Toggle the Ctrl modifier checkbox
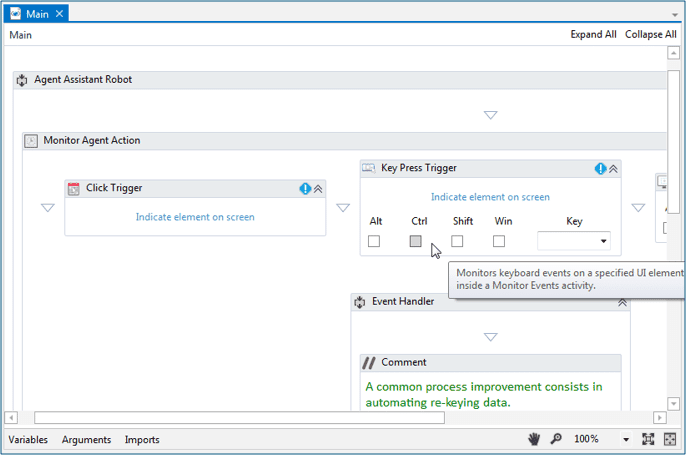Viewport: 686px width, 455px height. 416,241
